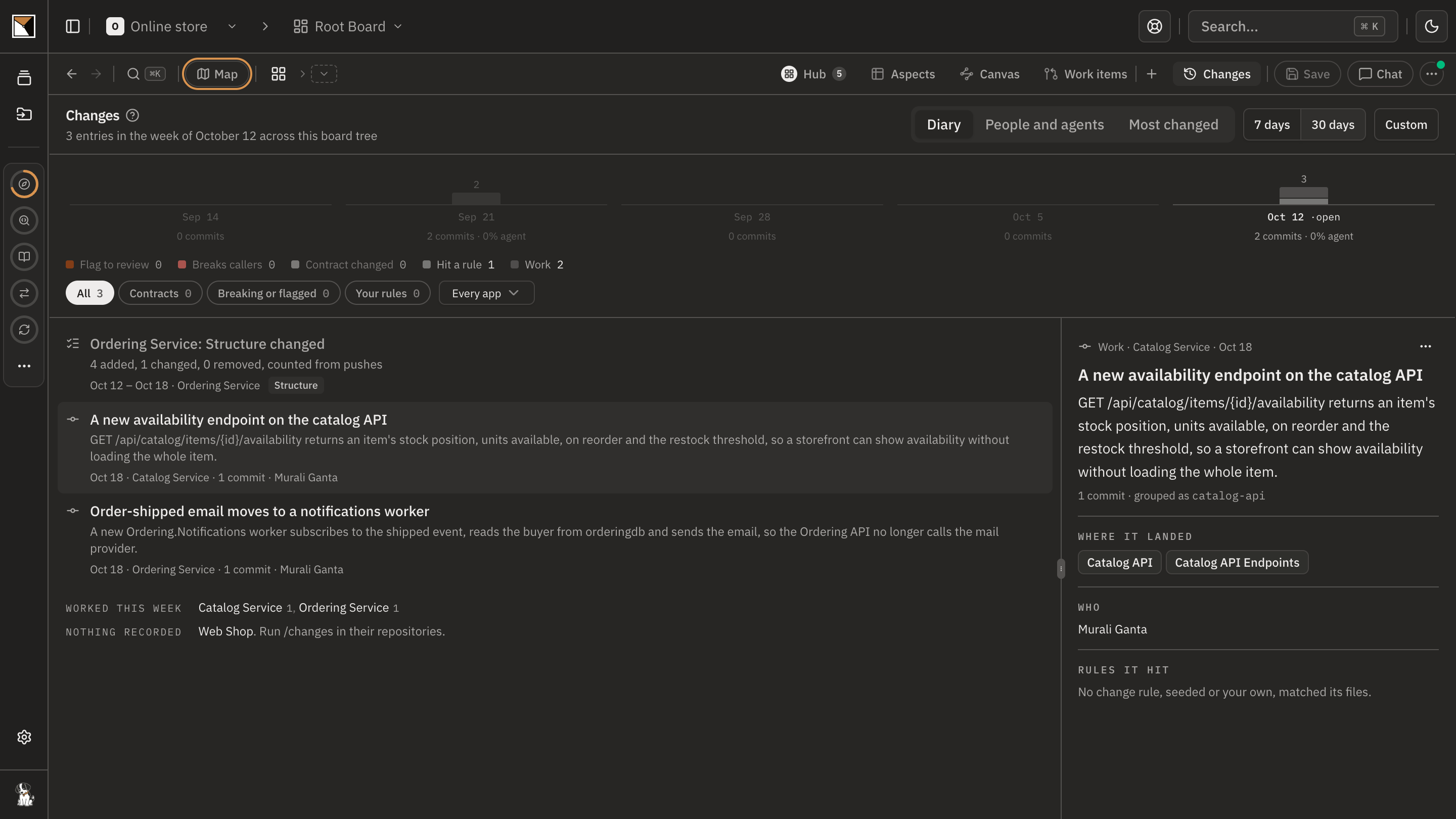Toggle the sidebar panel icon

pos(72,26)
